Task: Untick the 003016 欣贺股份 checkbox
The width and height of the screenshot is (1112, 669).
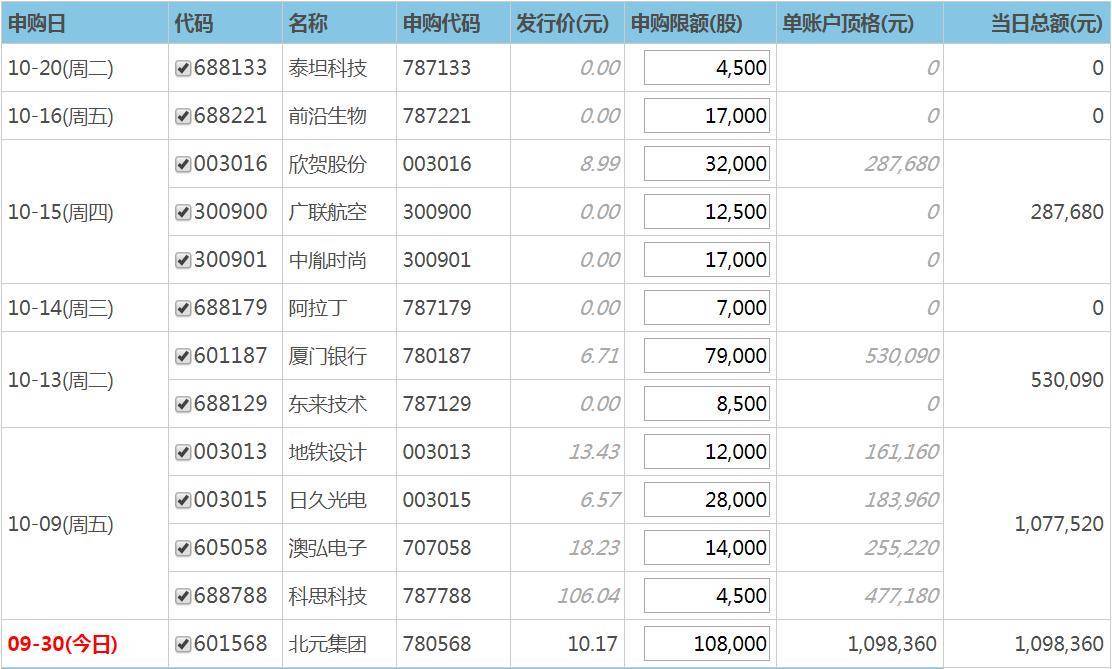Action: point(183,165)
